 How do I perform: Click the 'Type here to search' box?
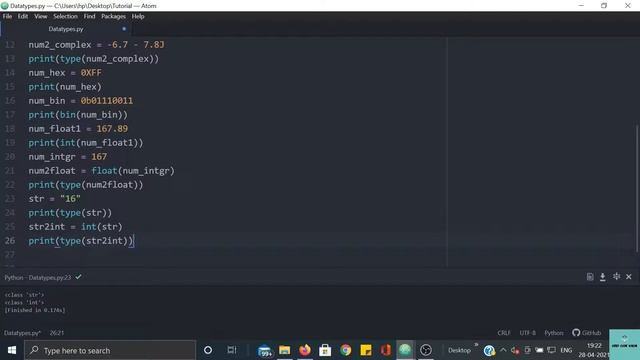click(110, 350)
